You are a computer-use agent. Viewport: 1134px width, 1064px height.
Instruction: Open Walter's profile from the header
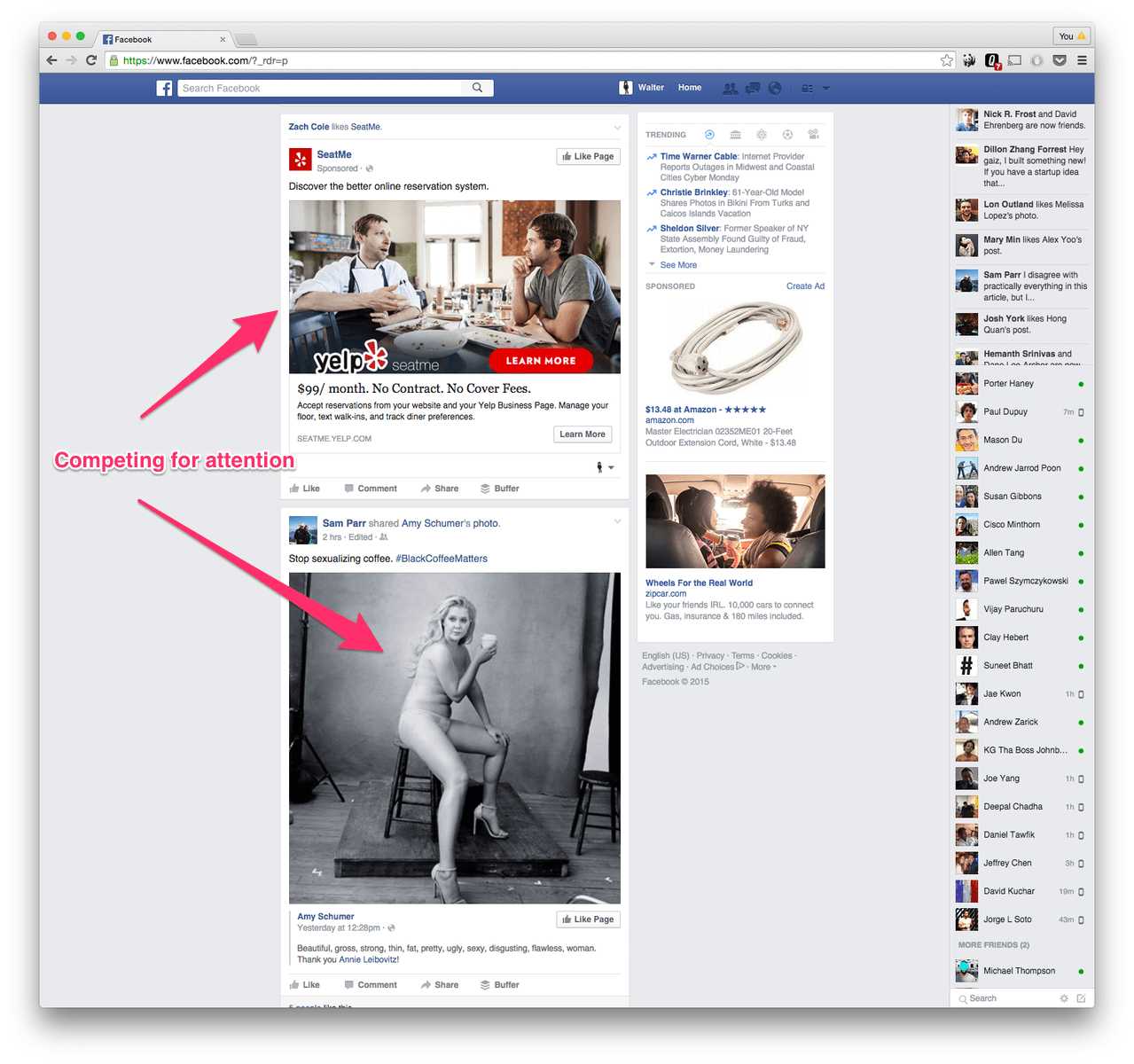642,88
